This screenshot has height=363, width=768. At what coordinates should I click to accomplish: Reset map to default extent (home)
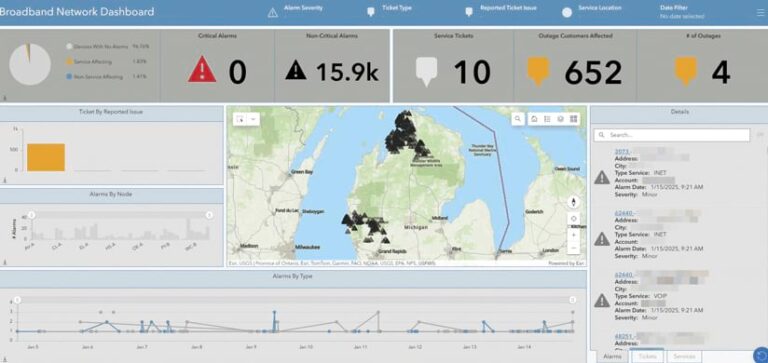point(534,119)
